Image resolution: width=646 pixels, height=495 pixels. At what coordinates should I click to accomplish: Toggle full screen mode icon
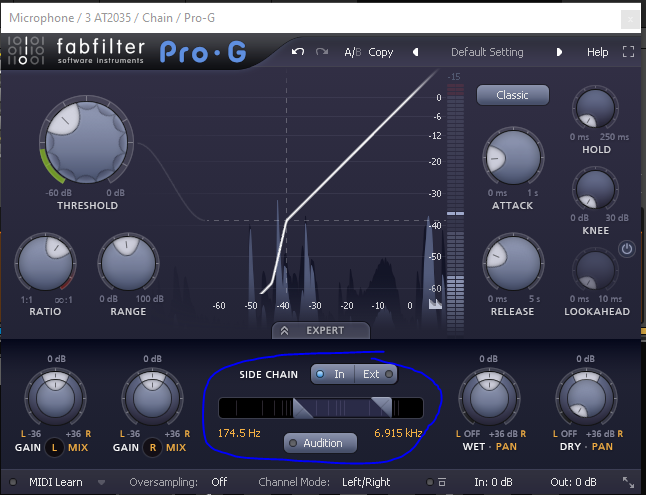[628, 52]
